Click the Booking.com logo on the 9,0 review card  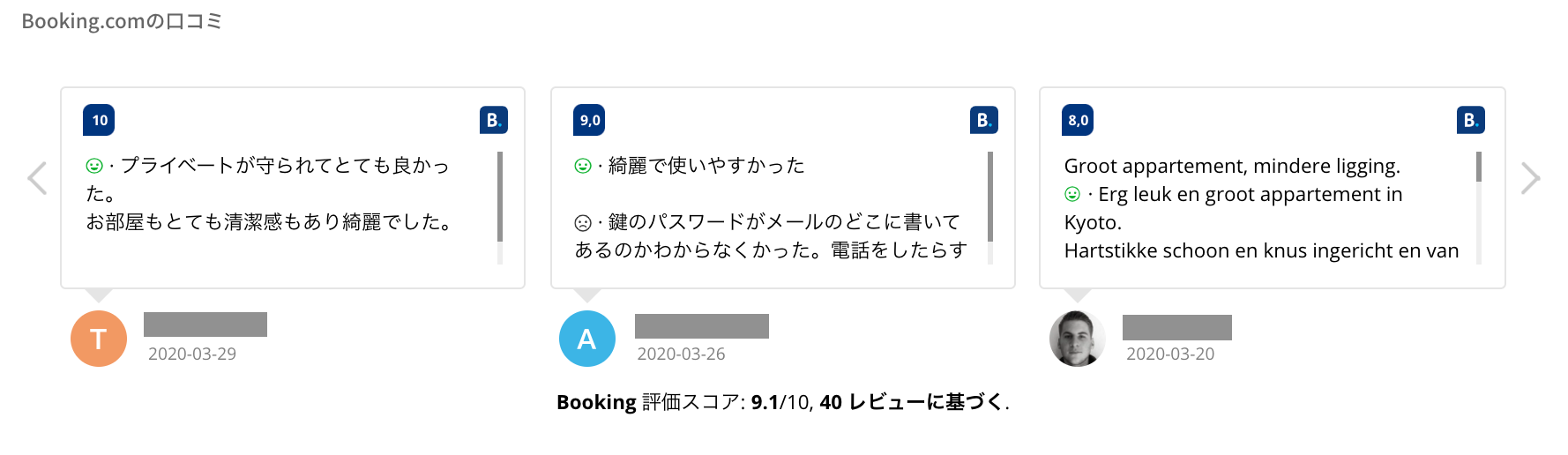tap(983, 120)
